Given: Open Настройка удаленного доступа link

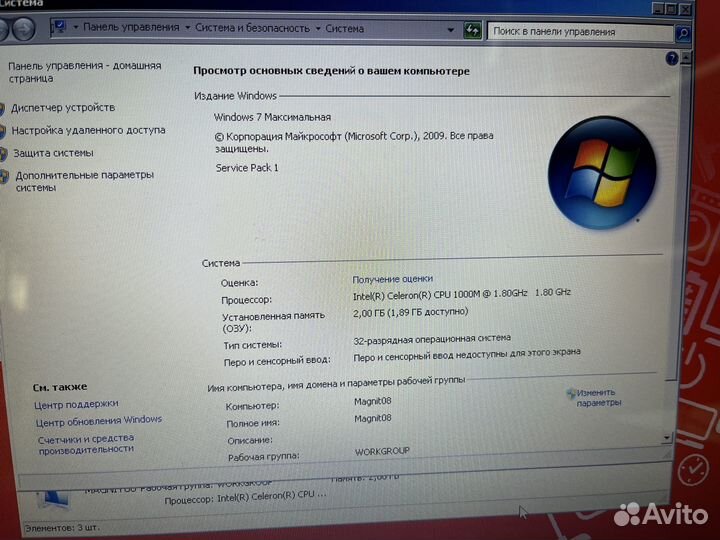Looking at the screenshot, I should (88, 130).
